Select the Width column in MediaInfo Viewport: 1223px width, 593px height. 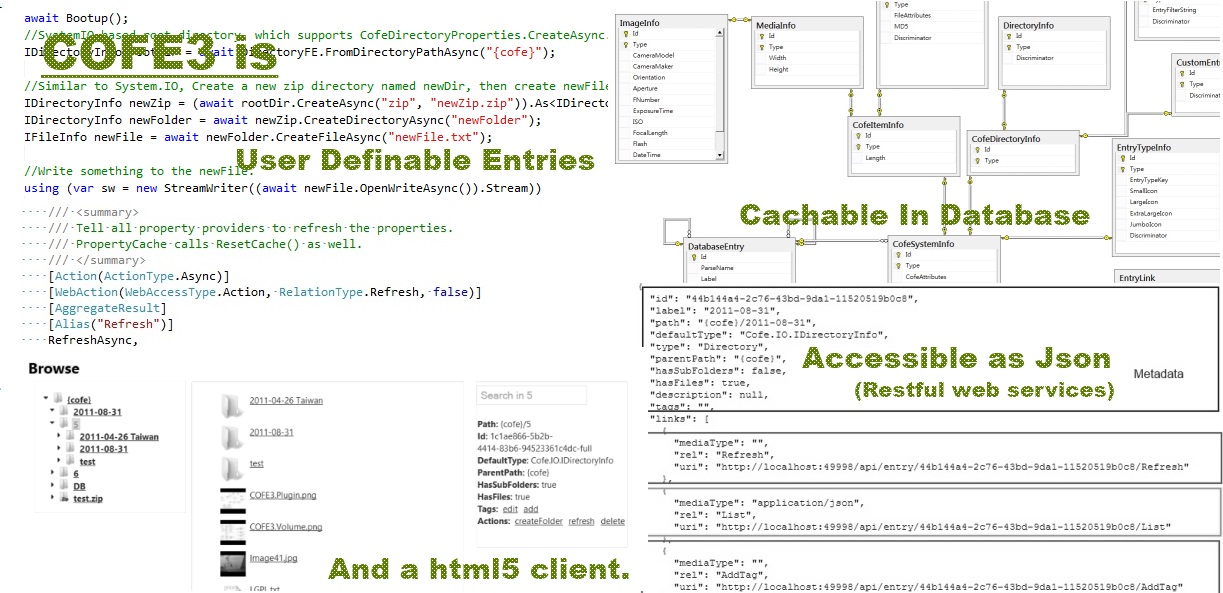click(x=778, y=58)
